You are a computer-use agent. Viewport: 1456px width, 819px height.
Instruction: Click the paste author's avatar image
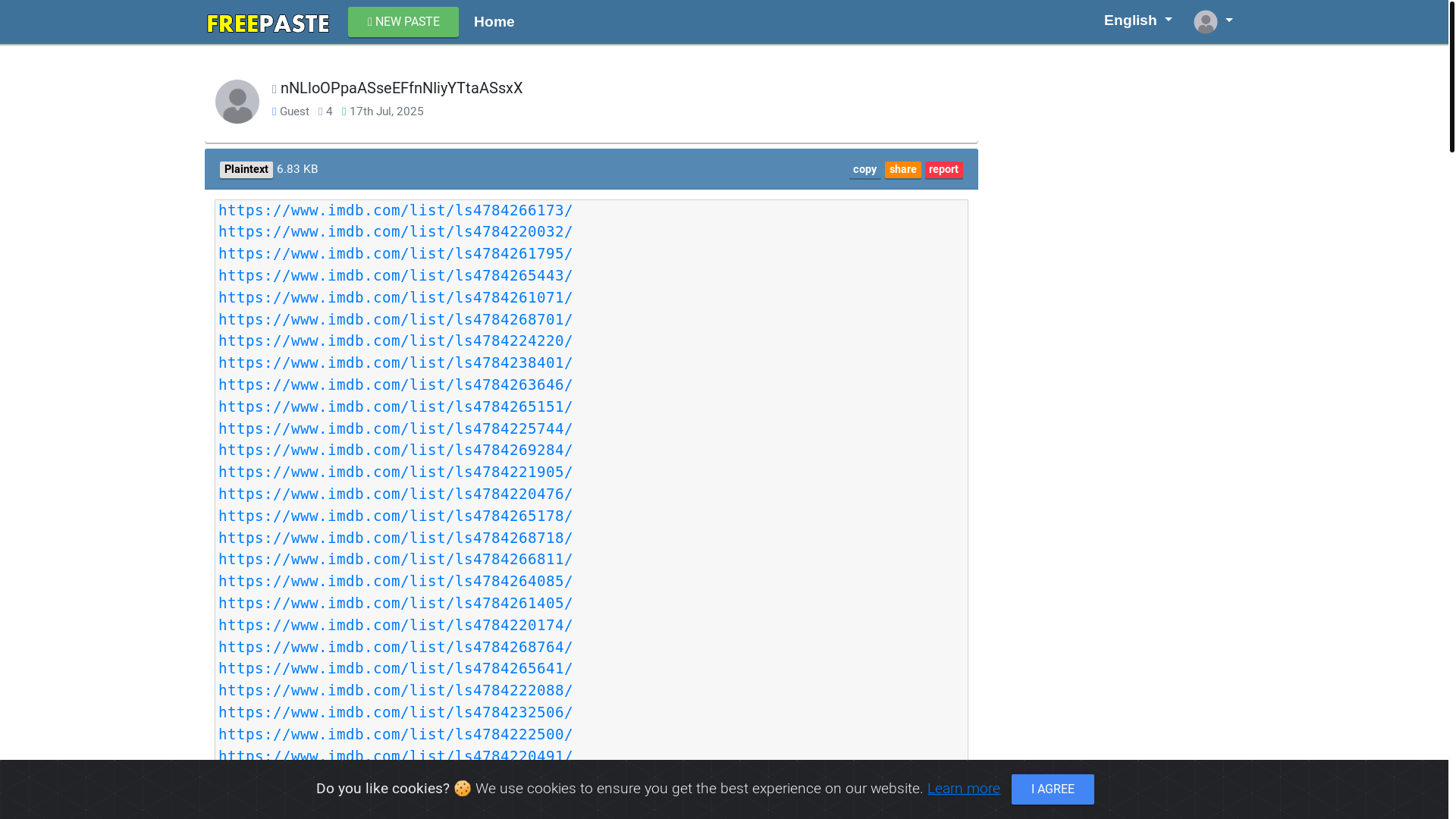coord(237,102)
